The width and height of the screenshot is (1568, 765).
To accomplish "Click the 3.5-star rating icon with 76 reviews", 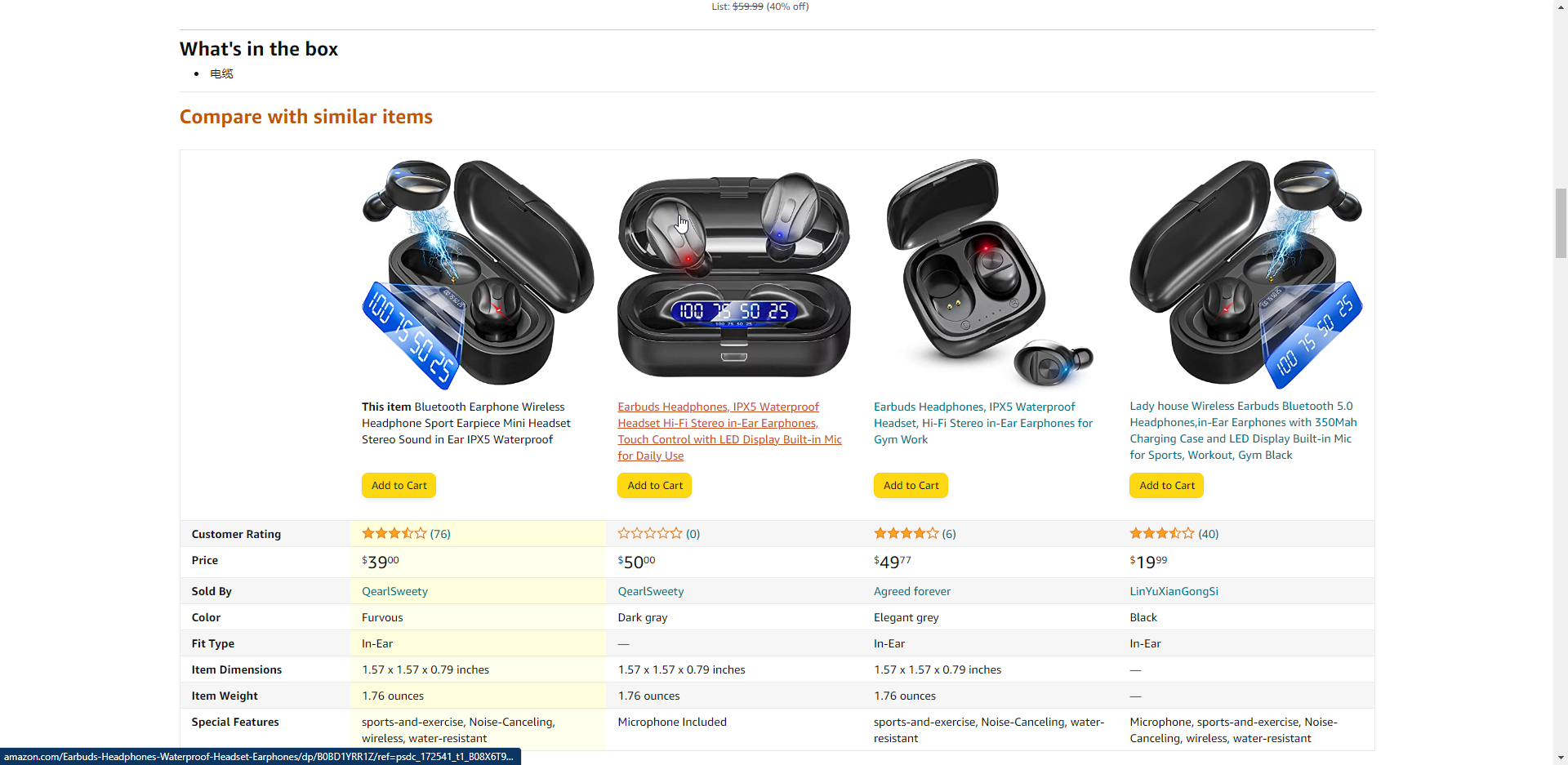I will pyautogui.click(x=394, y=533).
